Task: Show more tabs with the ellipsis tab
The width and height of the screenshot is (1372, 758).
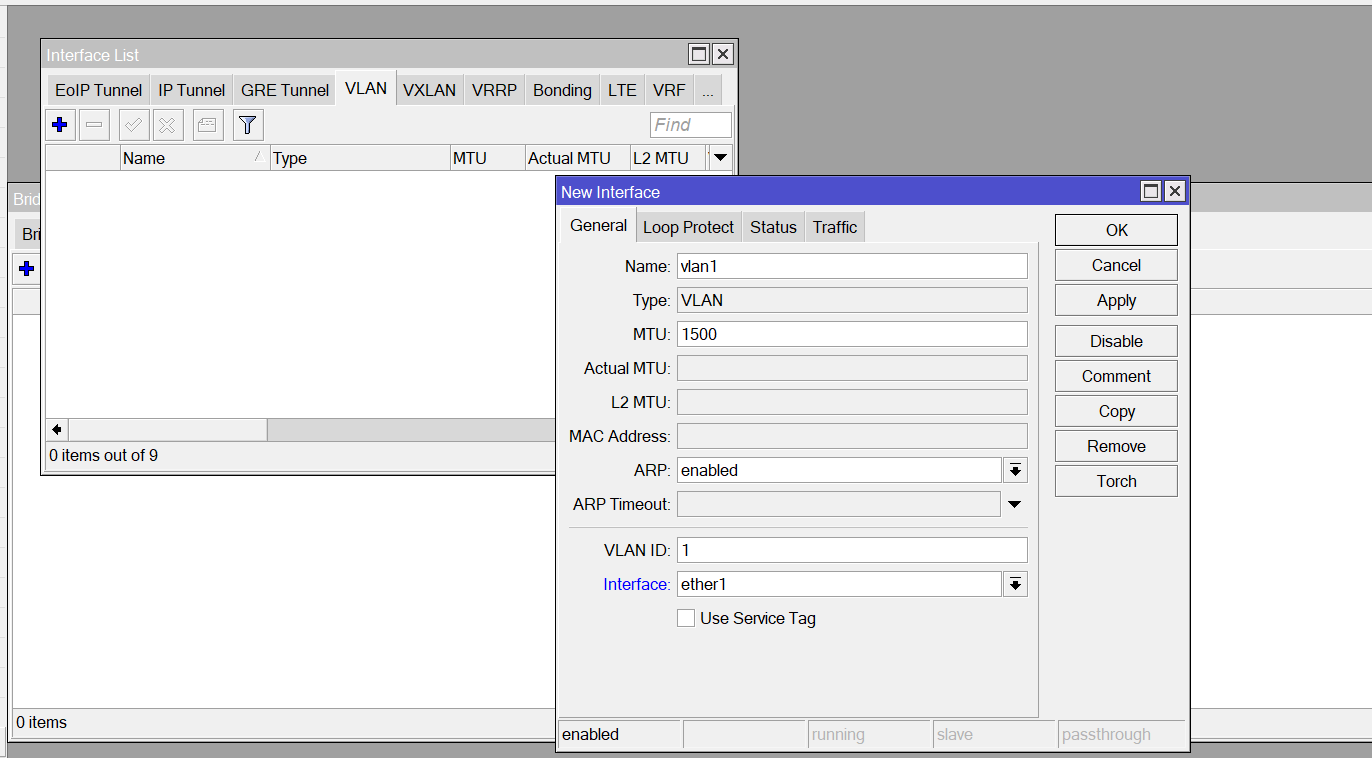Action: pyautogui.click(x=708, y=90)
